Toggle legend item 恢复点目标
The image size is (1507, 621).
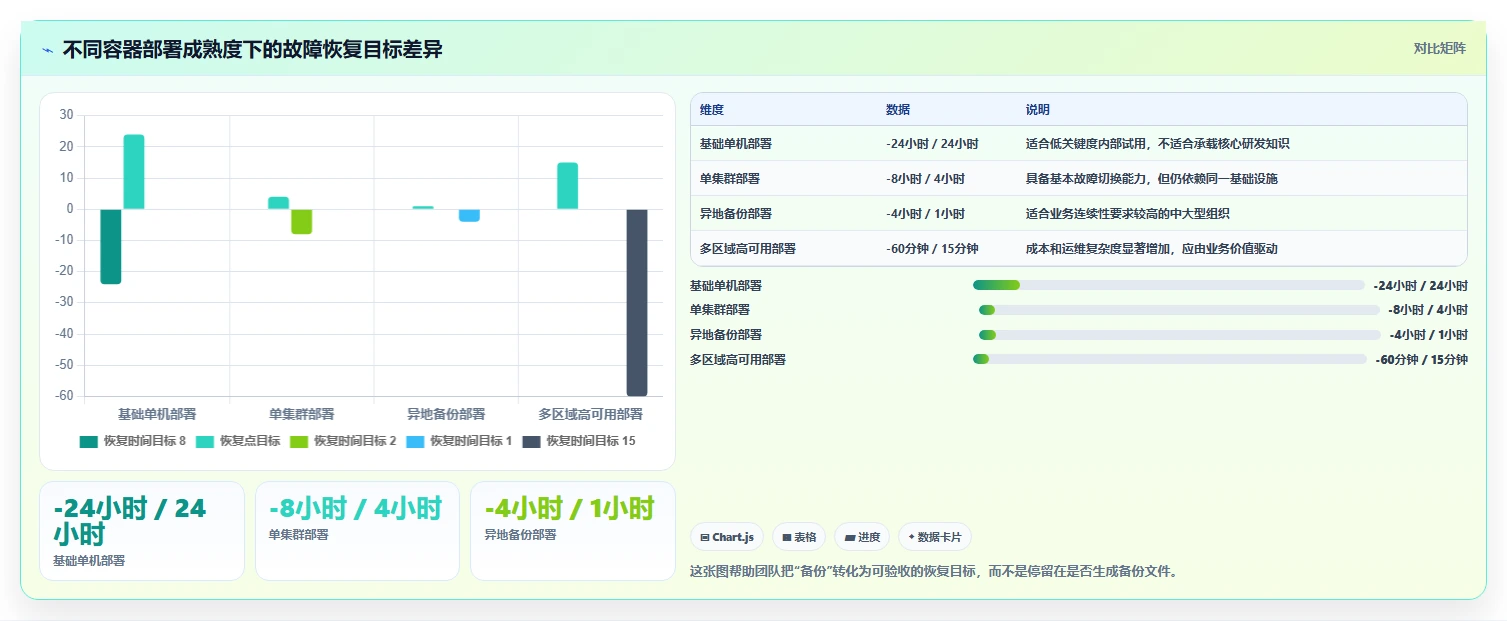[x=238, y=441]
